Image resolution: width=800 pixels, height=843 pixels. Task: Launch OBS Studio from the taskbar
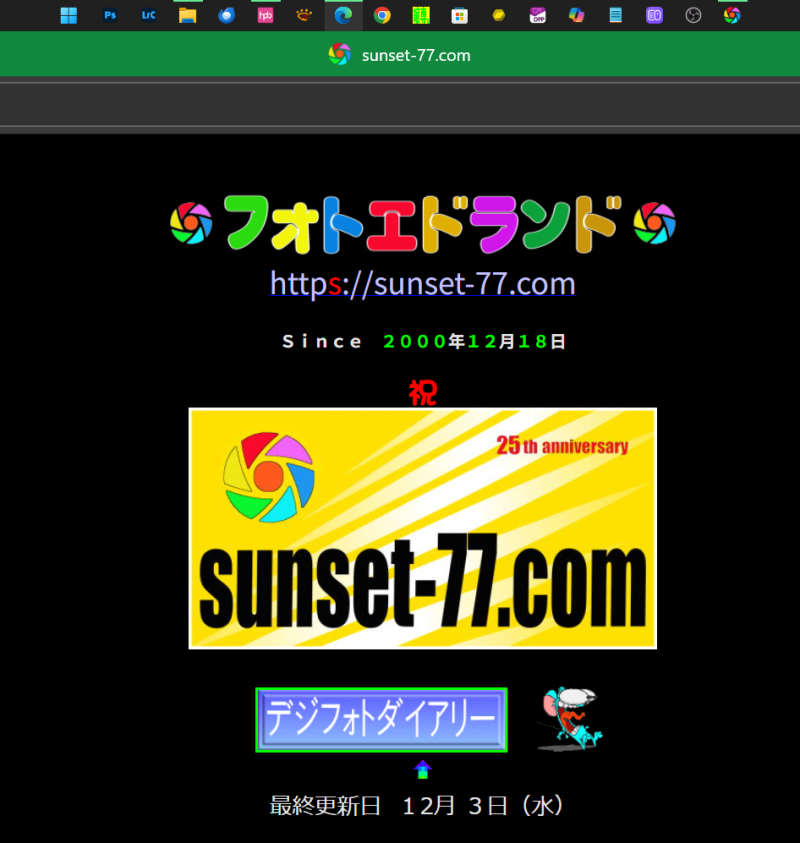[x=694, y=15]
